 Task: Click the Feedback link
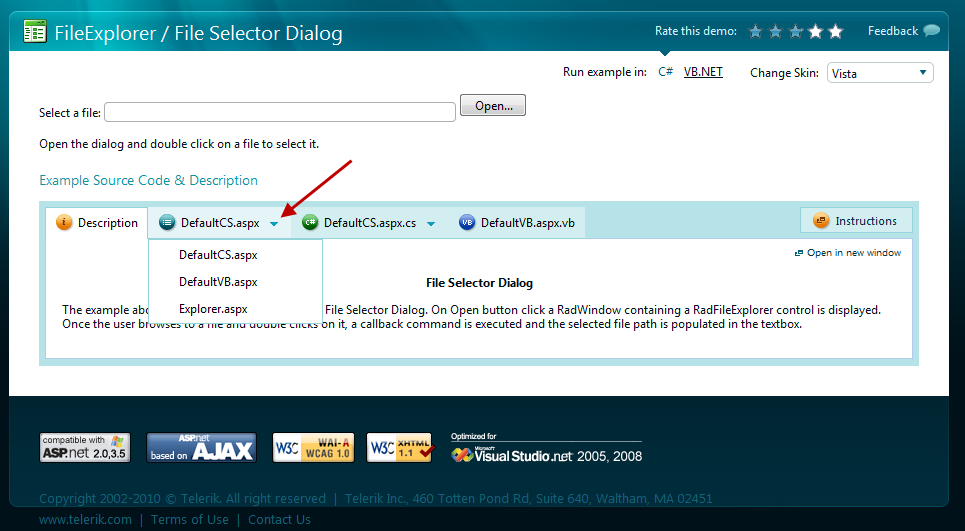[893, 31]
